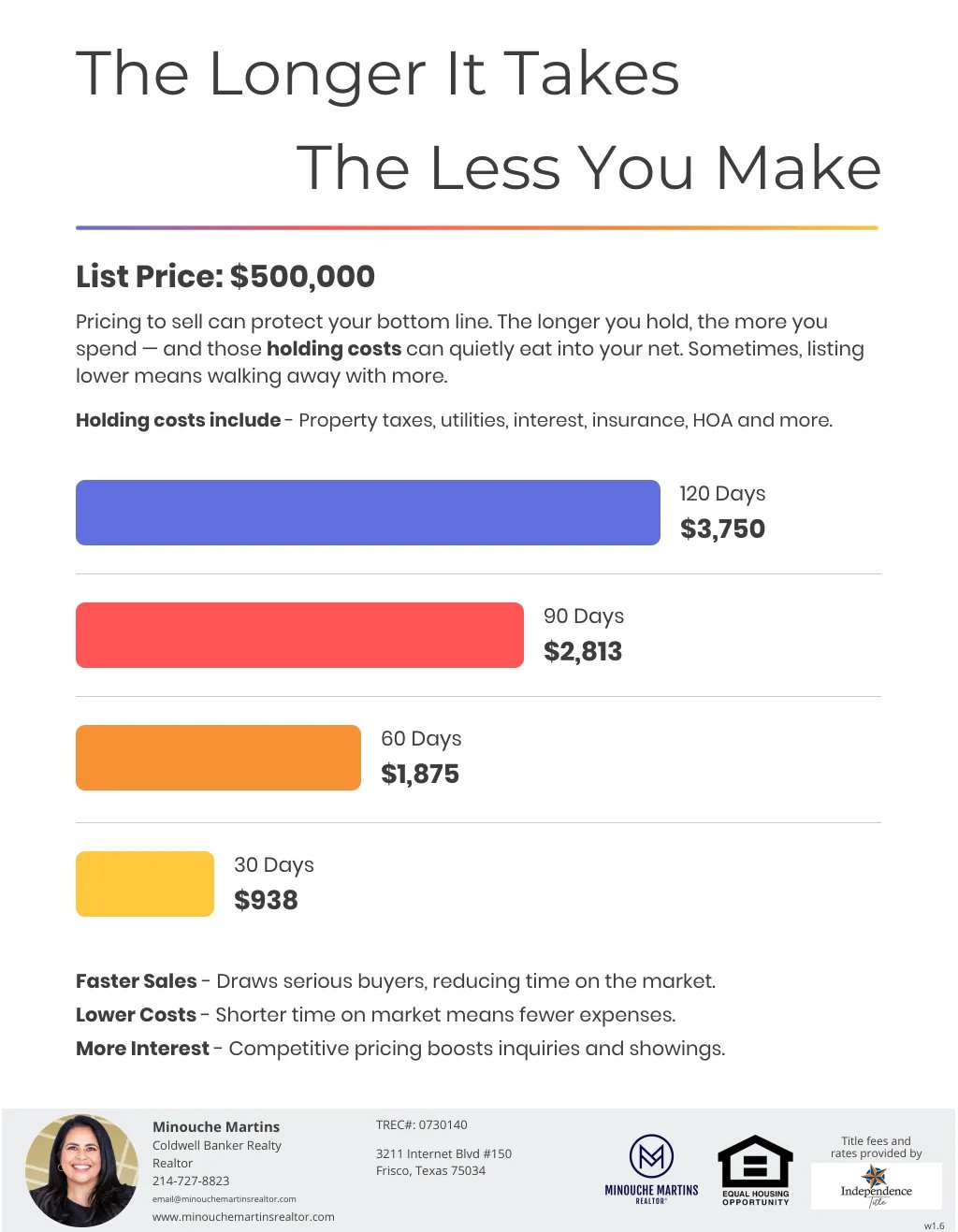The image size is (958, 1232).
Task: Click the rainbow gradient divider line
Action: (x=477, y=227)
